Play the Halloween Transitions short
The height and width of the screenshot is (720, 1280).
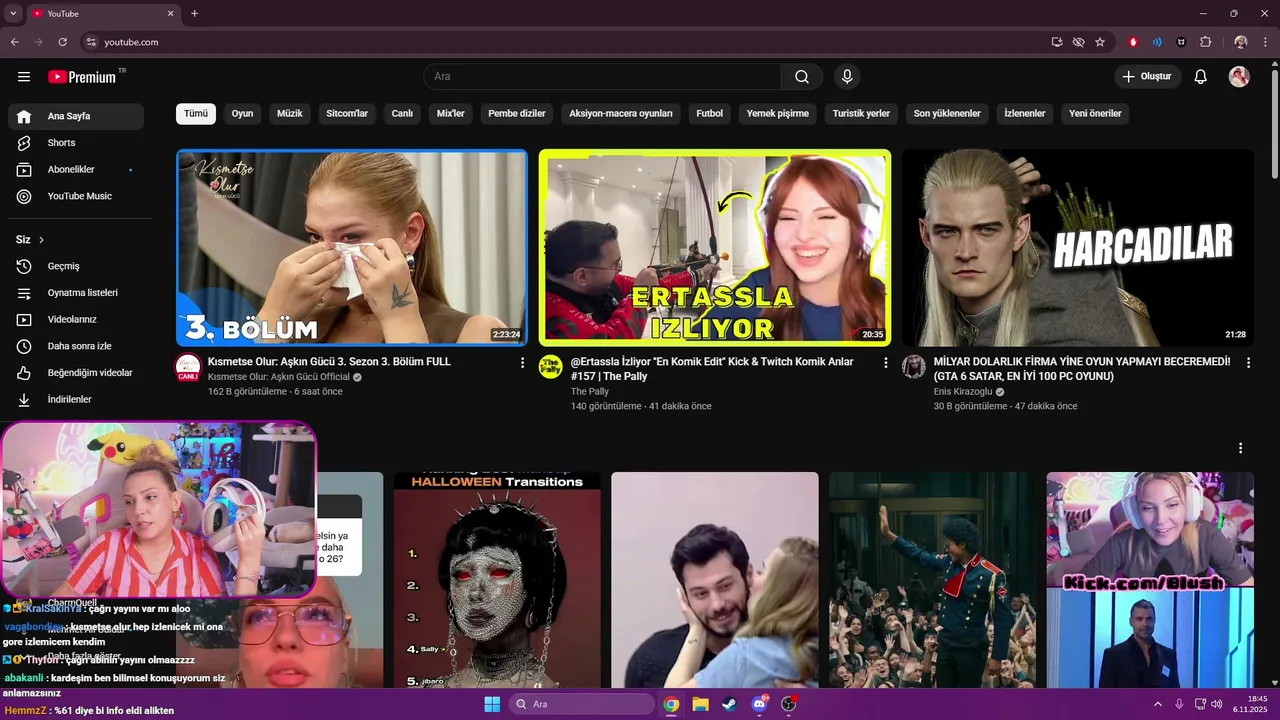[x=497, y=580]
